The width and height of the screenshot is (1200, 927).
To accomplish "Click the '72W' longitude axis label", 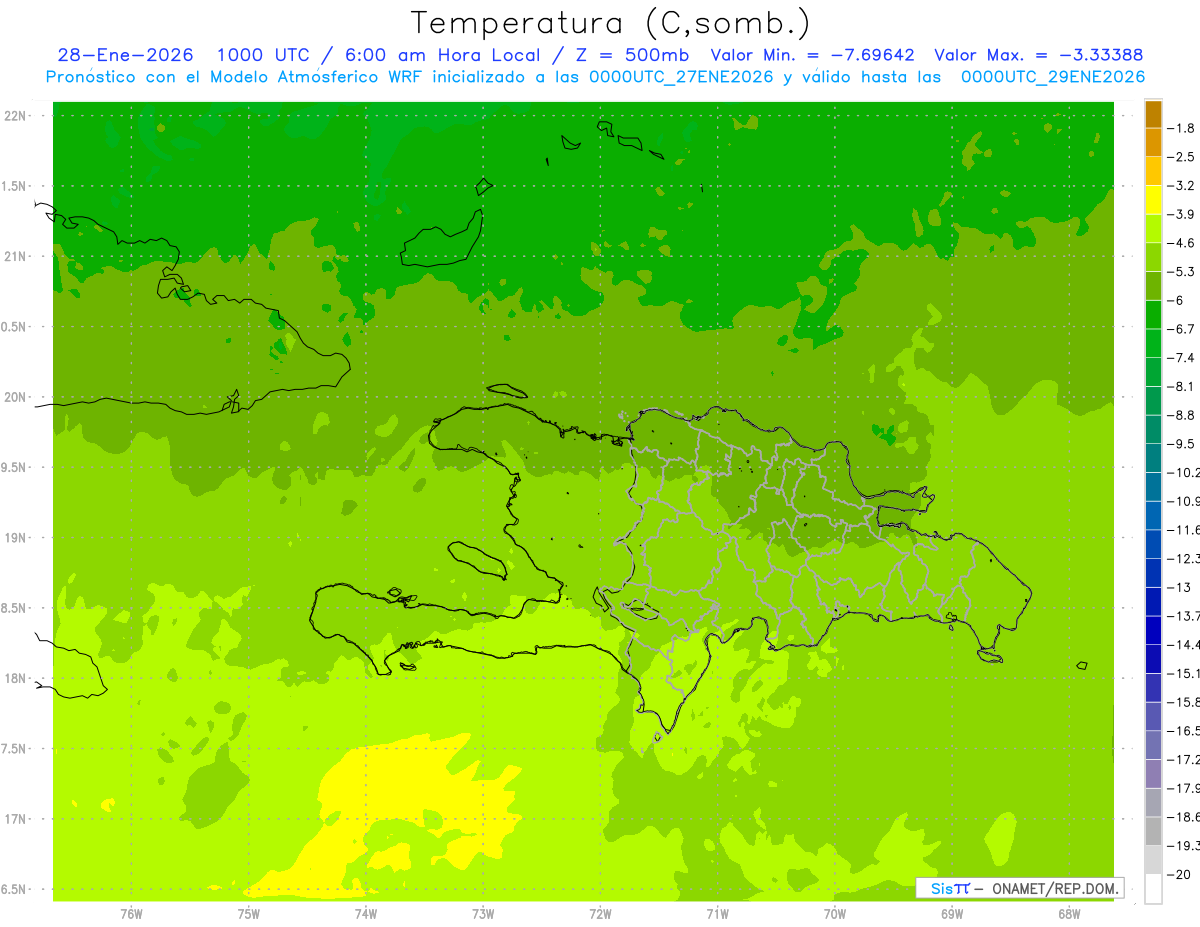I will (x=600, y=913).
